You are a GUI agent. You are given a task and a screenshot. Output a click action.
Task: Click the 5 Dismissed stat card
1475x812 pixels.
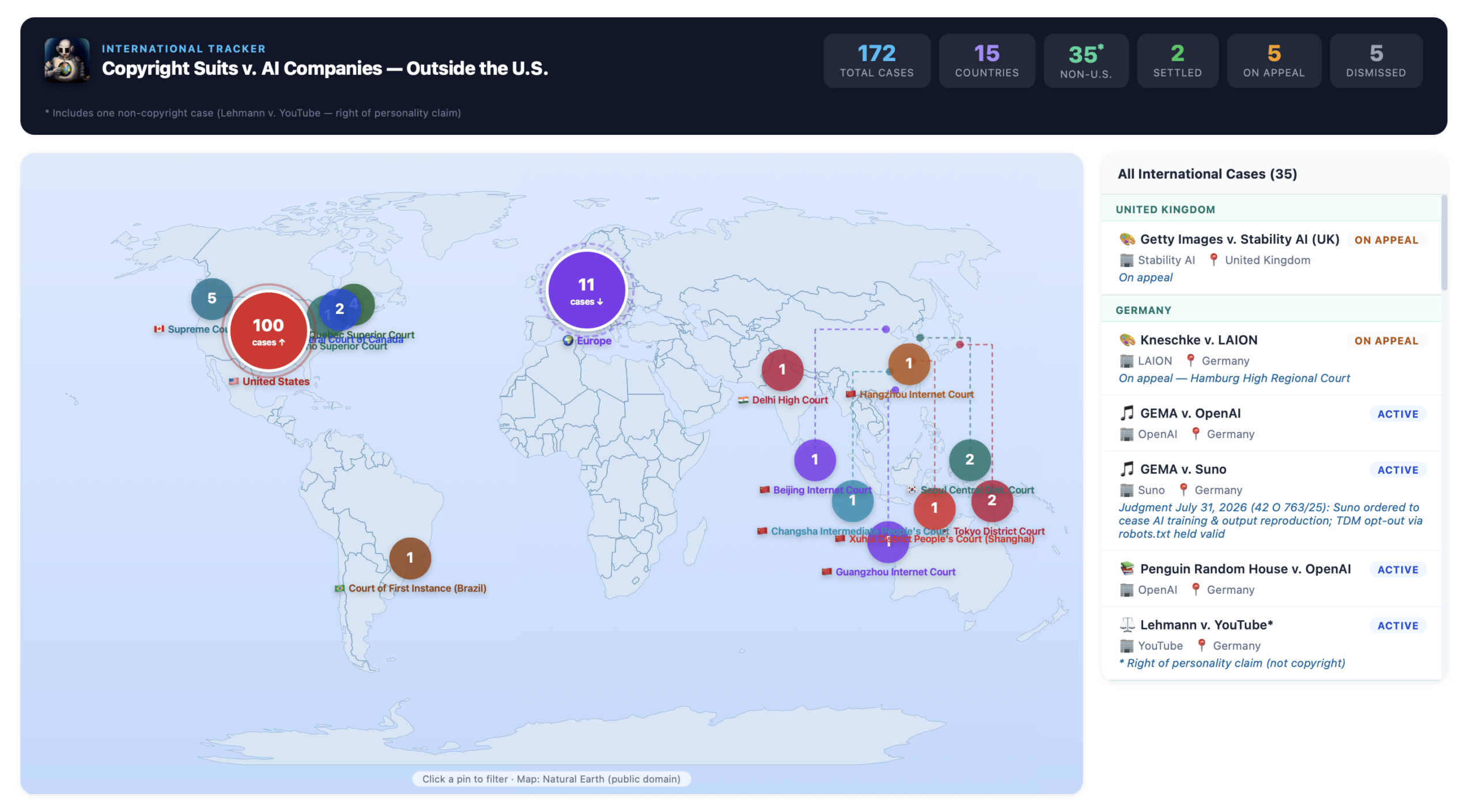point(1375,60)
